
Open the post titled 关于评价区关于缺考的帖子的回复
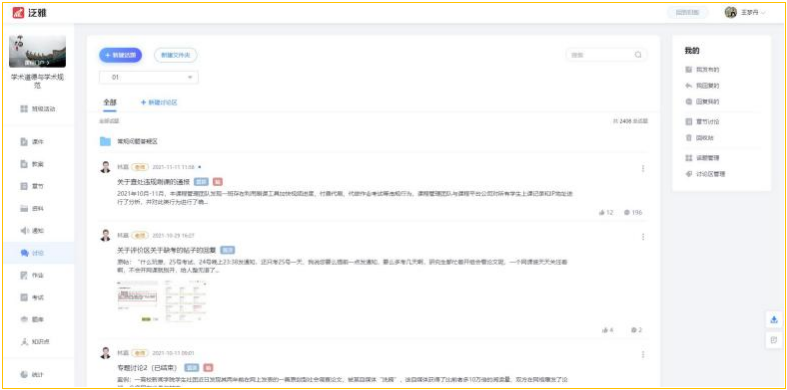[x=167, y=250]
